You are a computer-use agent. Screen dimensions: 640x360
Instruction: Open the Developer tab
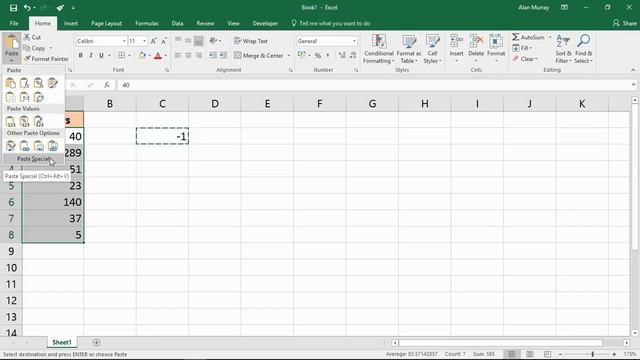[265, 23]
